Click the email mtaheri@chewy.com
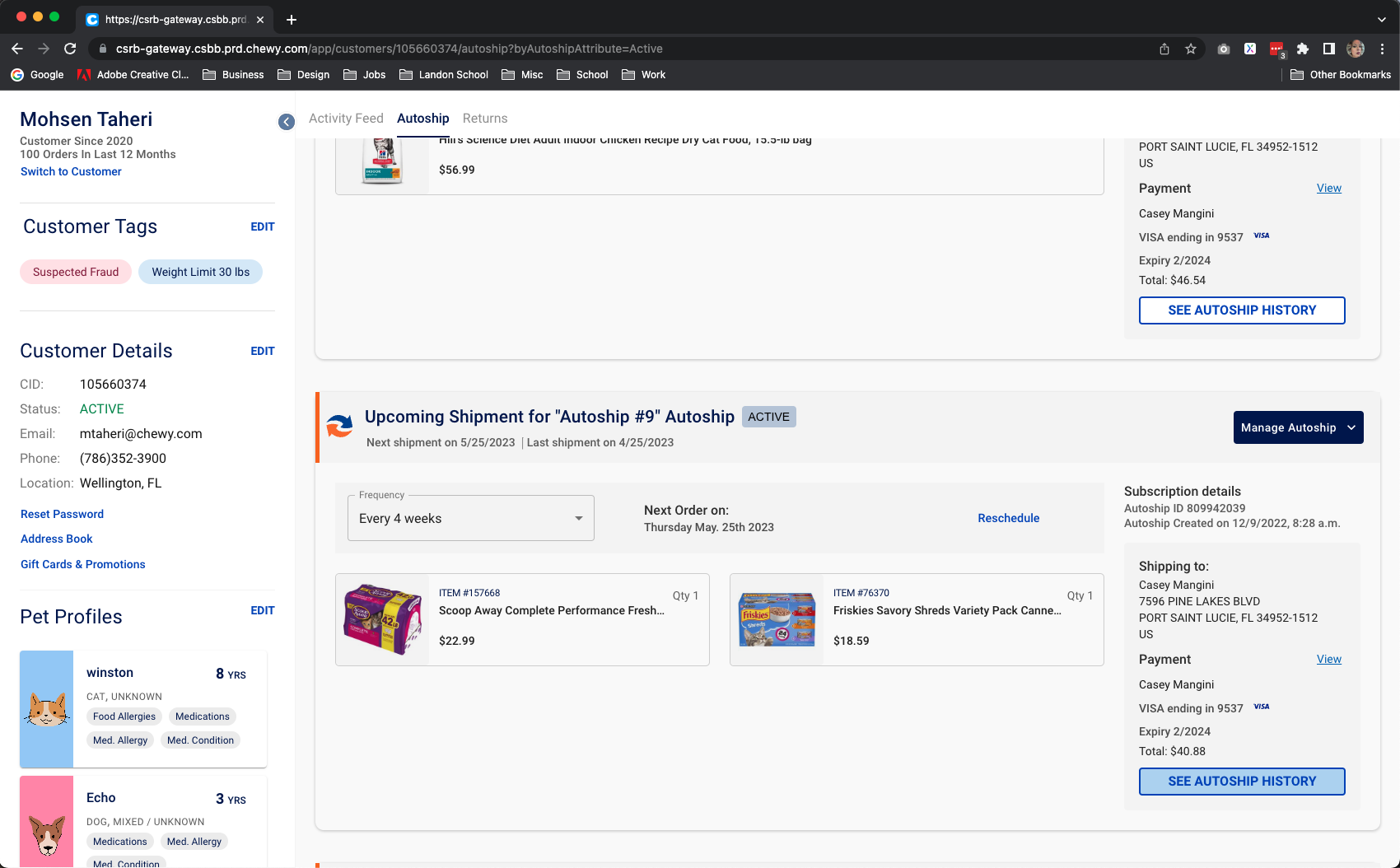This screenshot has width=1400, height=868. click(x=141, y=434)
